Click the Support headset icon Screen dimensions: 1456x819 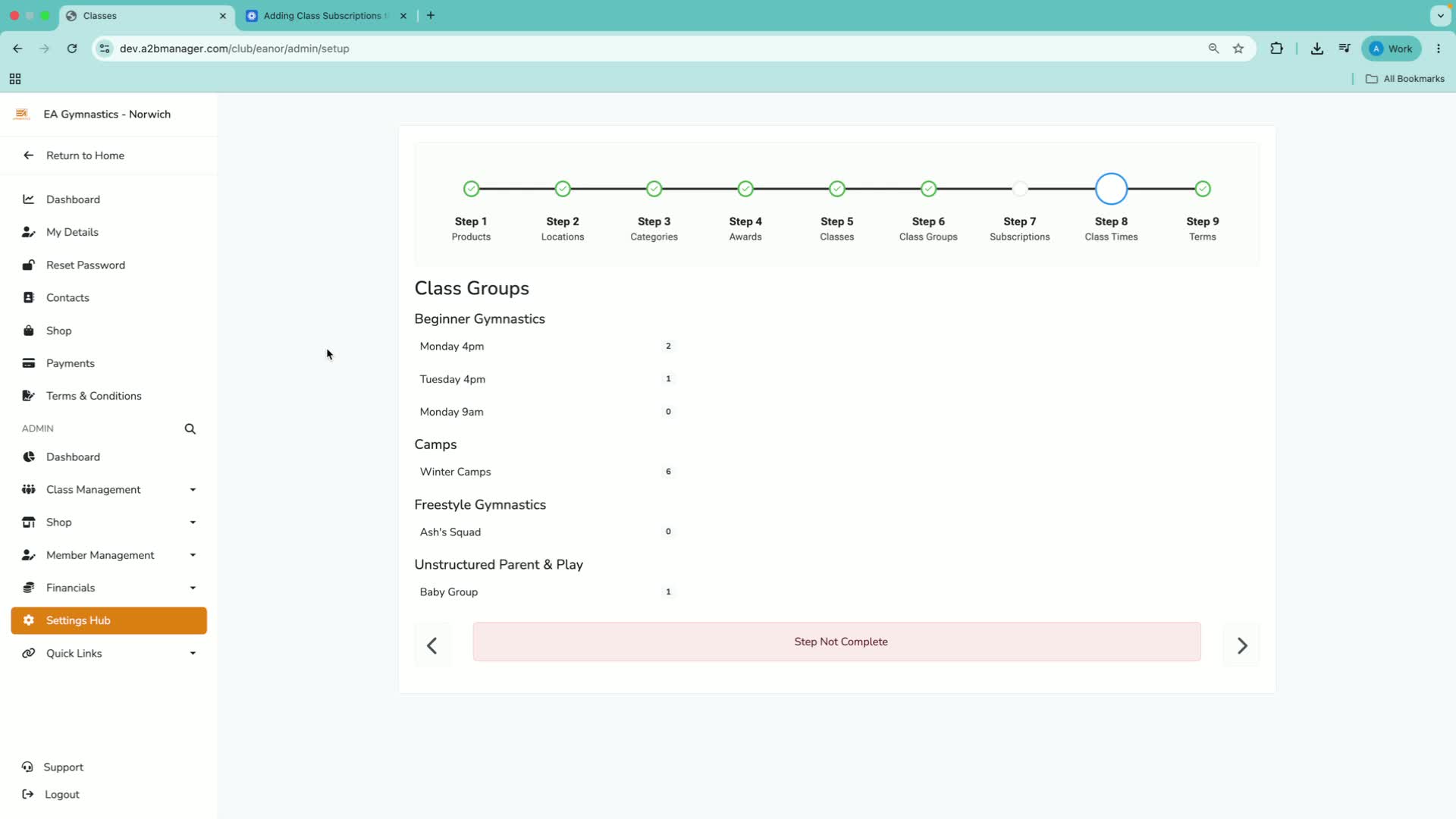pyautogui.click(x=27, y=767)
